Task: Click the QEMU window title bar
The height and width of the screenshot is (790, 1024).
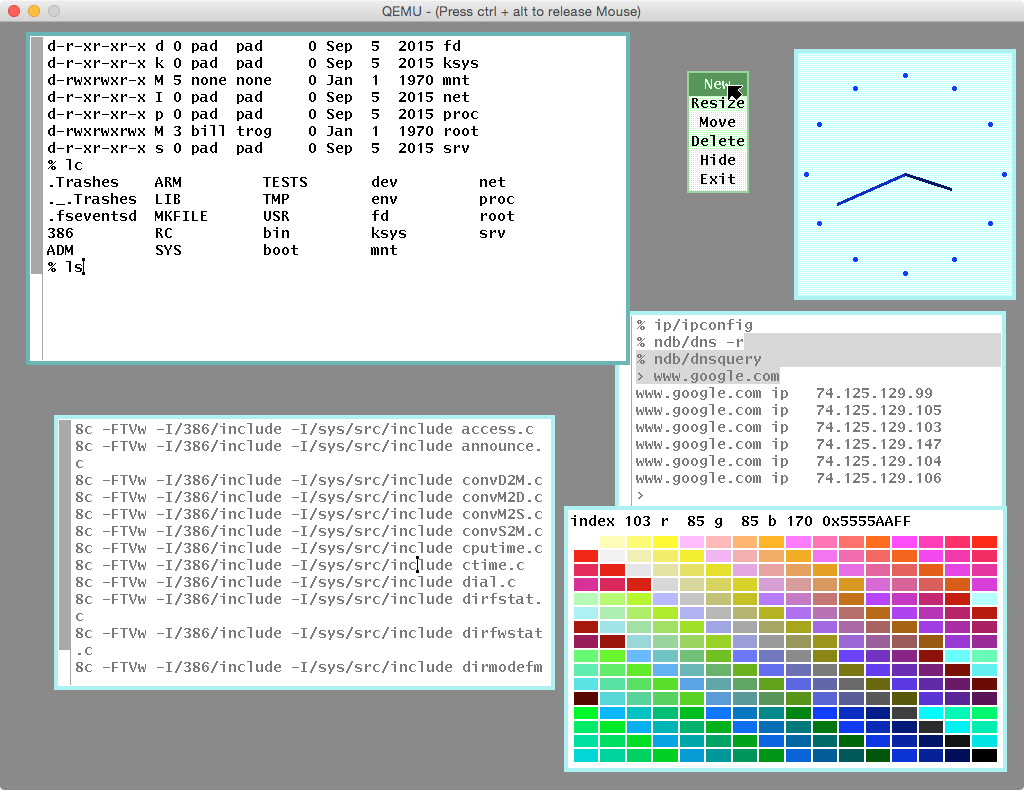Action: click(x=512, y=12)
